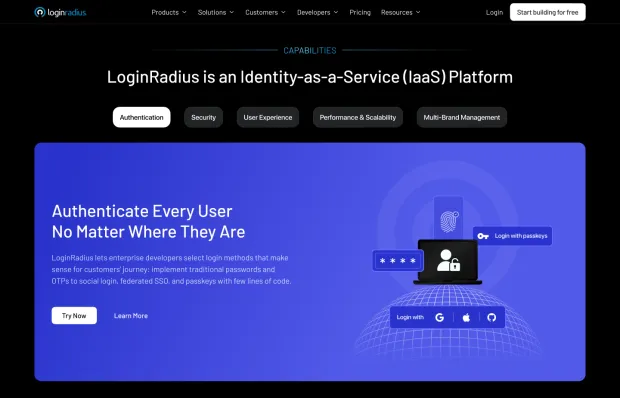
Task: Click the Apple icon in Login with bar
Action: [466, 317]
